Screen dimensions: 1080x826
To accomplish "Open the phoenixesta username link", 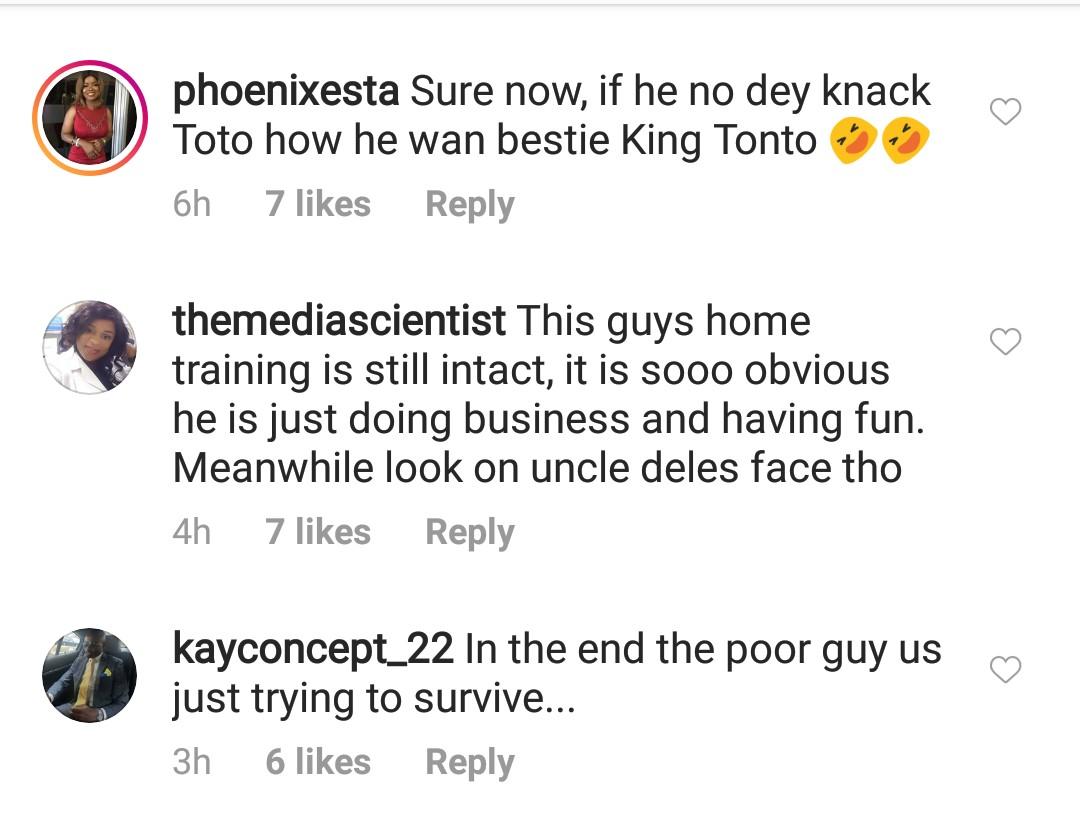I will pyautogui.click(x=286, y=92).
